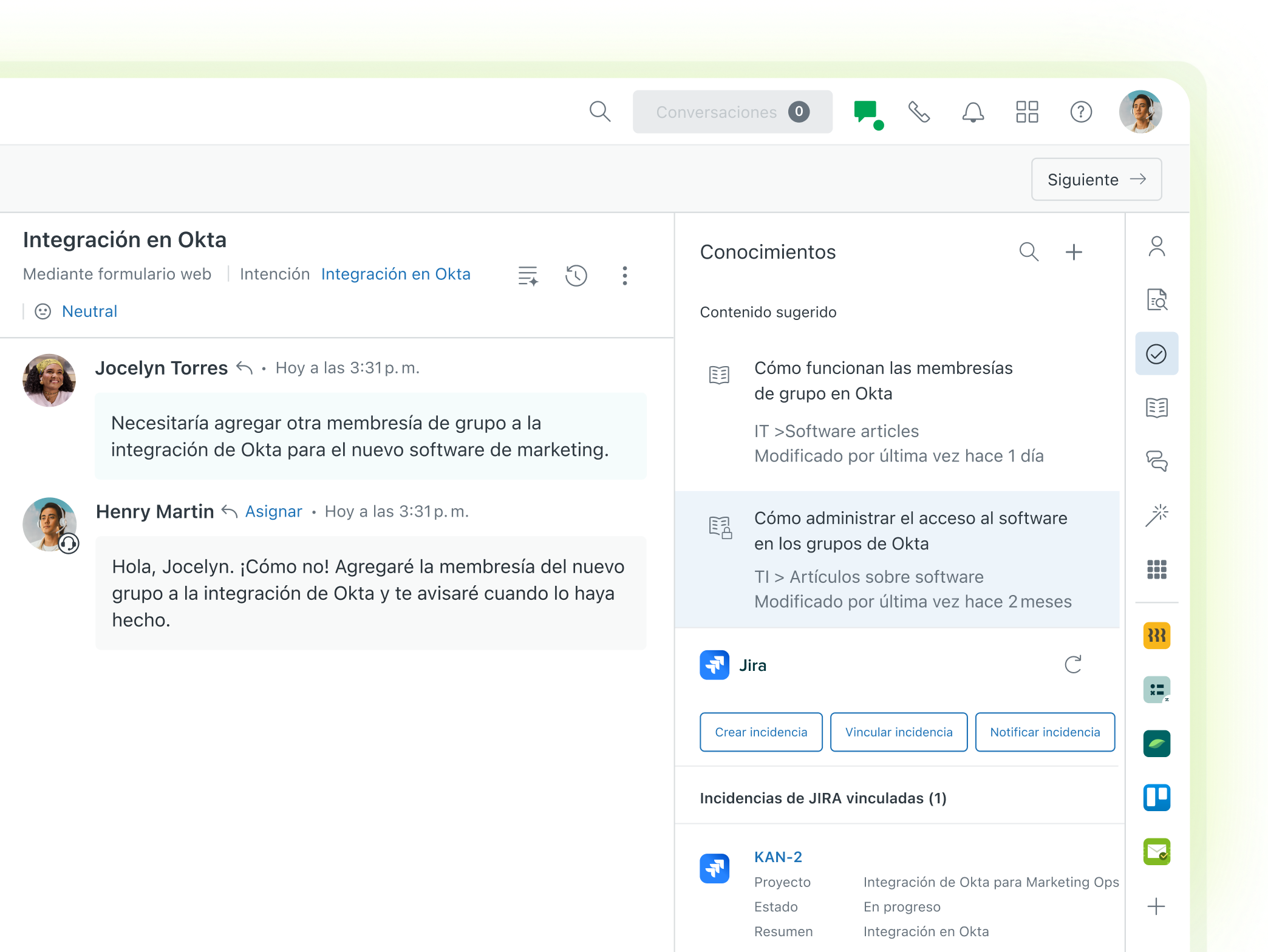Viewport: 1268px width, 952px height.
Task: Click reply arrow next to Henry Martin
Action: coord(229,512)
